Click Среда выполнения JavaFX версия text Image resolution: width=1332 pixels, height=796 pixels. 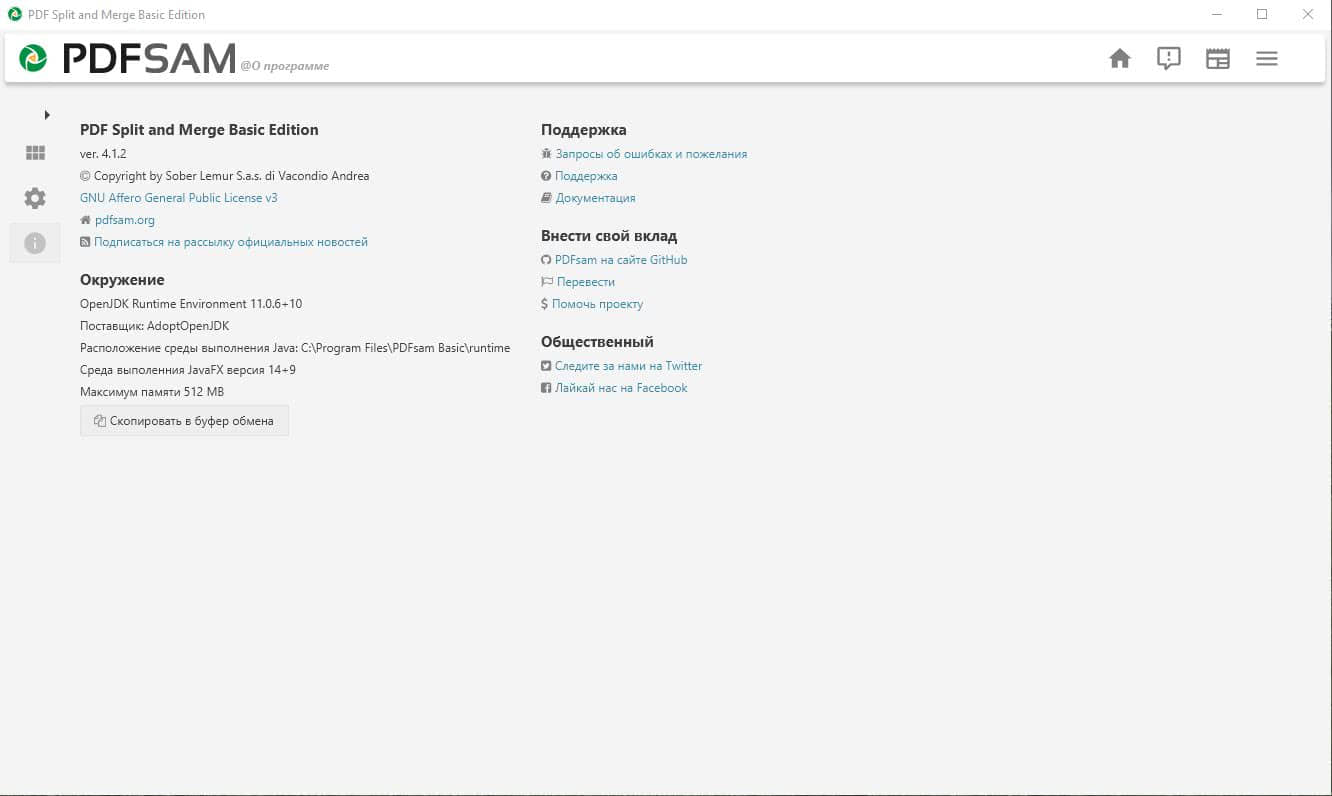(188, 370)
